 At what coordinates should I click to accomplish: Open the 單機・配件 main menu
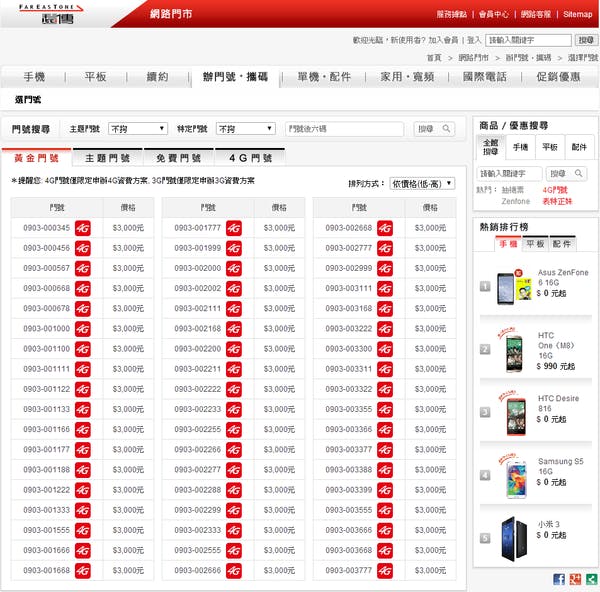point(324,77)
